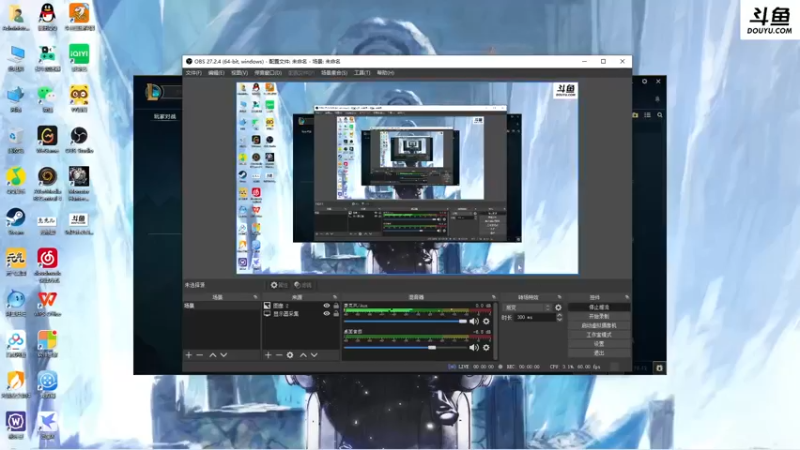800x450 pixels.
Task: Pop out the audio mixer (混音器) dock
Action: click(493, 297)
